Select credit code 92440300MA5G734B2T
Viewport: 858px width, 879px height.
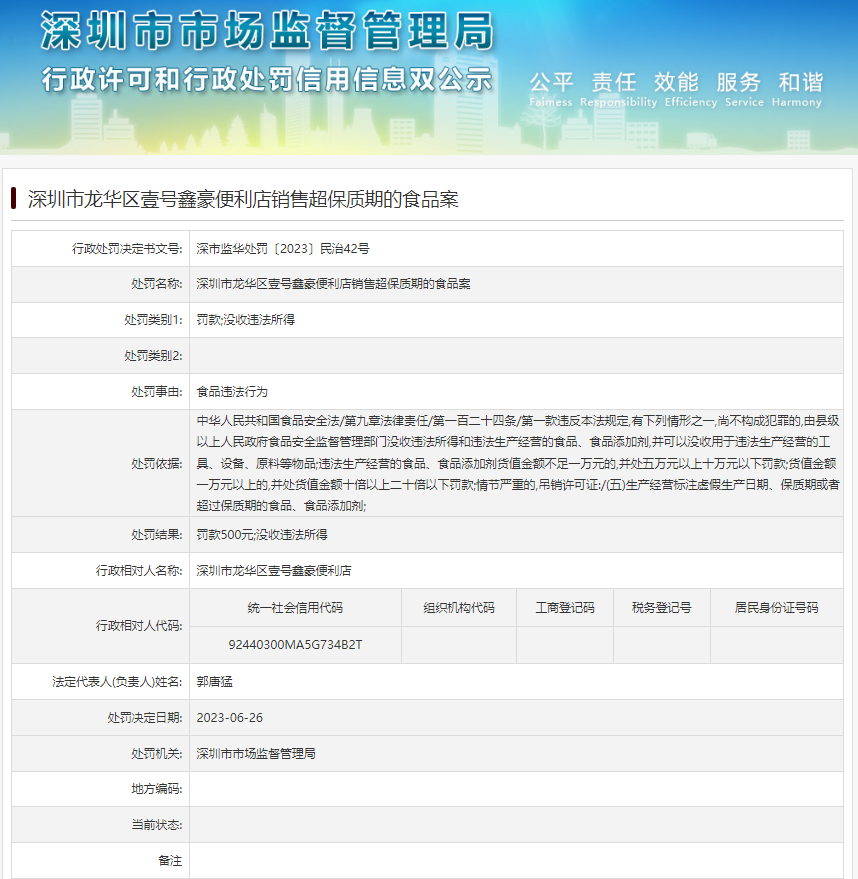295,645
